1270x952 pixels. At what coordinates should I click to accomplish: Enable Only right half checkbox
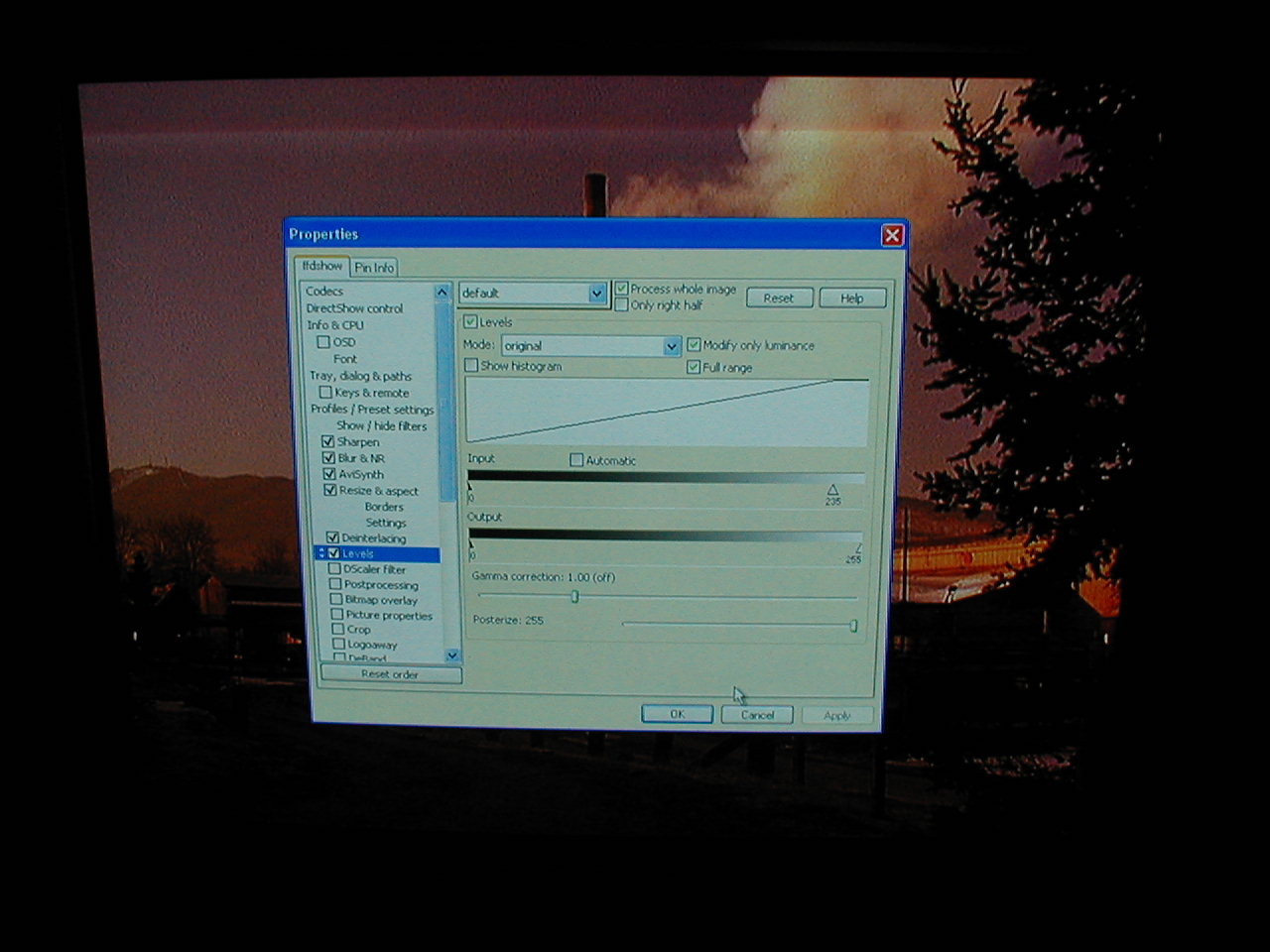click(x=621, y=305)
